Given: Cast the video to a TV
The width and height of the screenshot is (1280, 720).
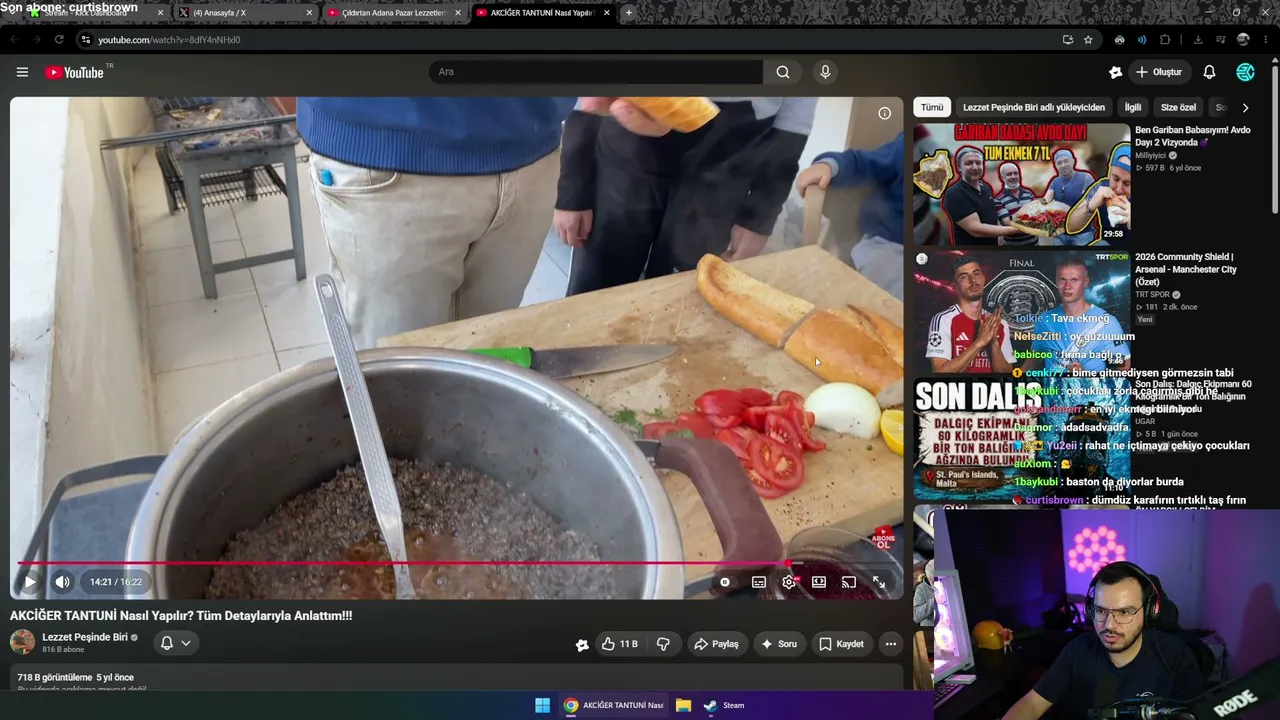Looking at the screenshot, I should point(849,582).
